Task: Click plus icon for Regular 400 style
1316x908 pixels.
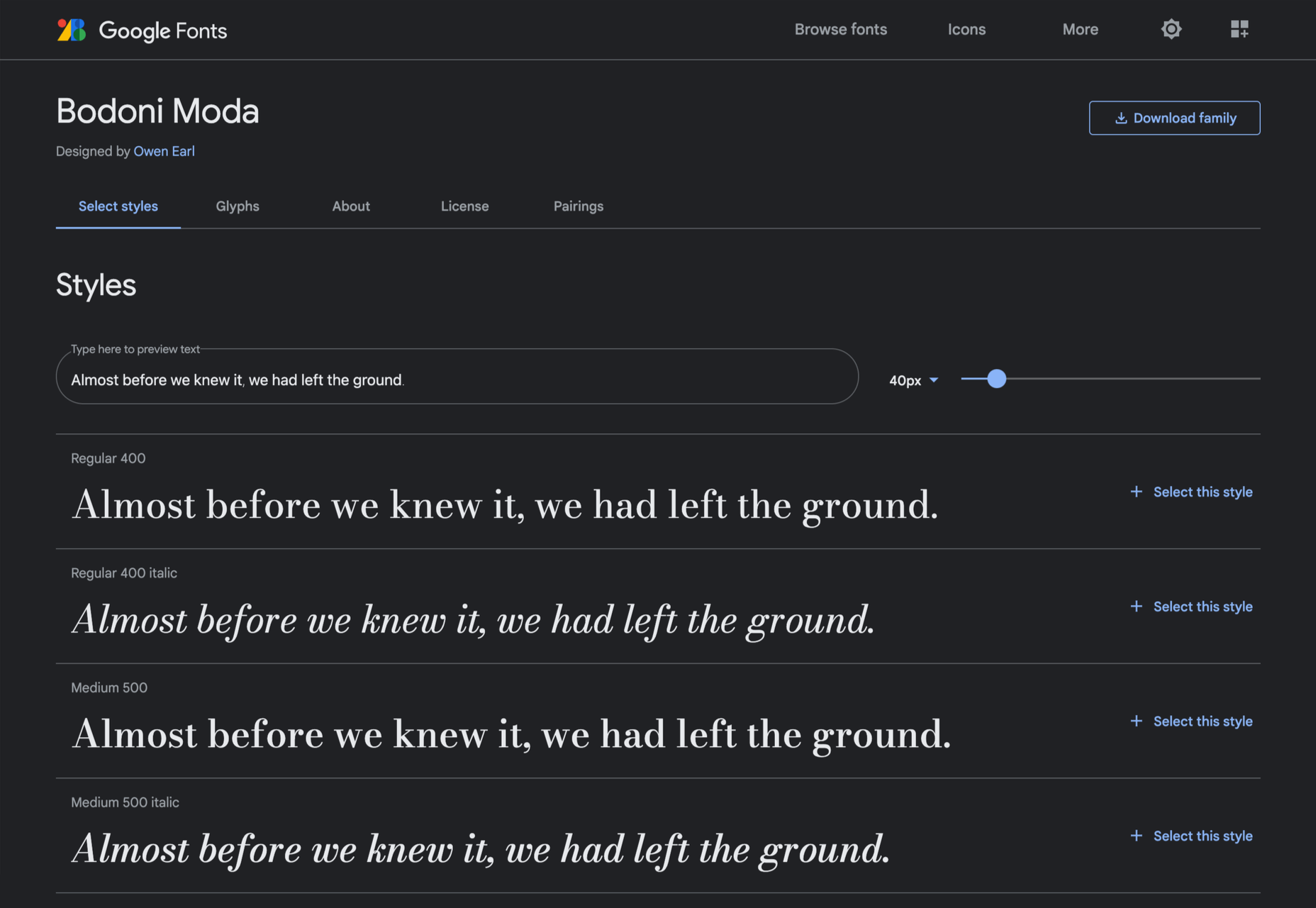Action: coord(1136,492)
